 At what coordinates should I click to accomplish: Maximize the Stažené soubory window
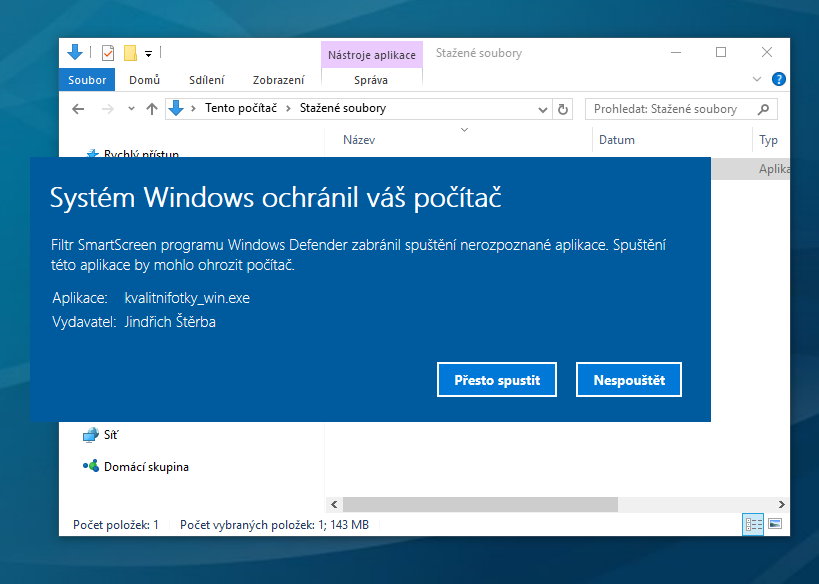point(721,52)
